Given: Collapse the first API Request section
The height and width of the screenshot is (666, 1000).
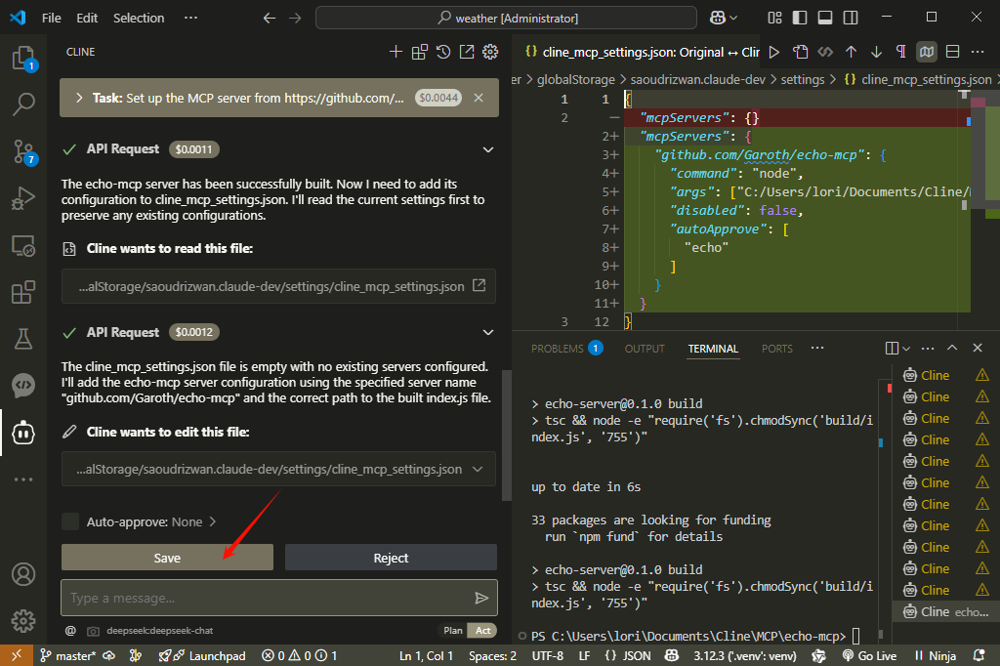Looking at the screenshot, I should 488,149.
